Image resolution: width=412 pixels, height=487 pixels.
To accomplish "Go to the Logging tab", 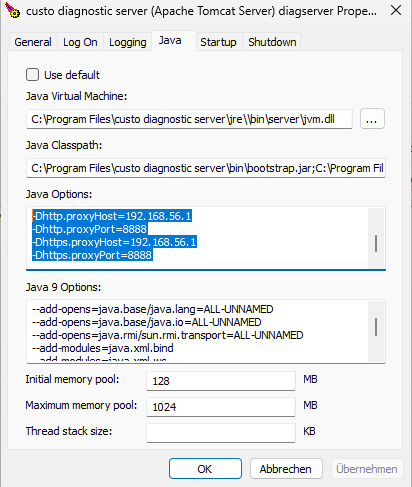I will 128,42.
